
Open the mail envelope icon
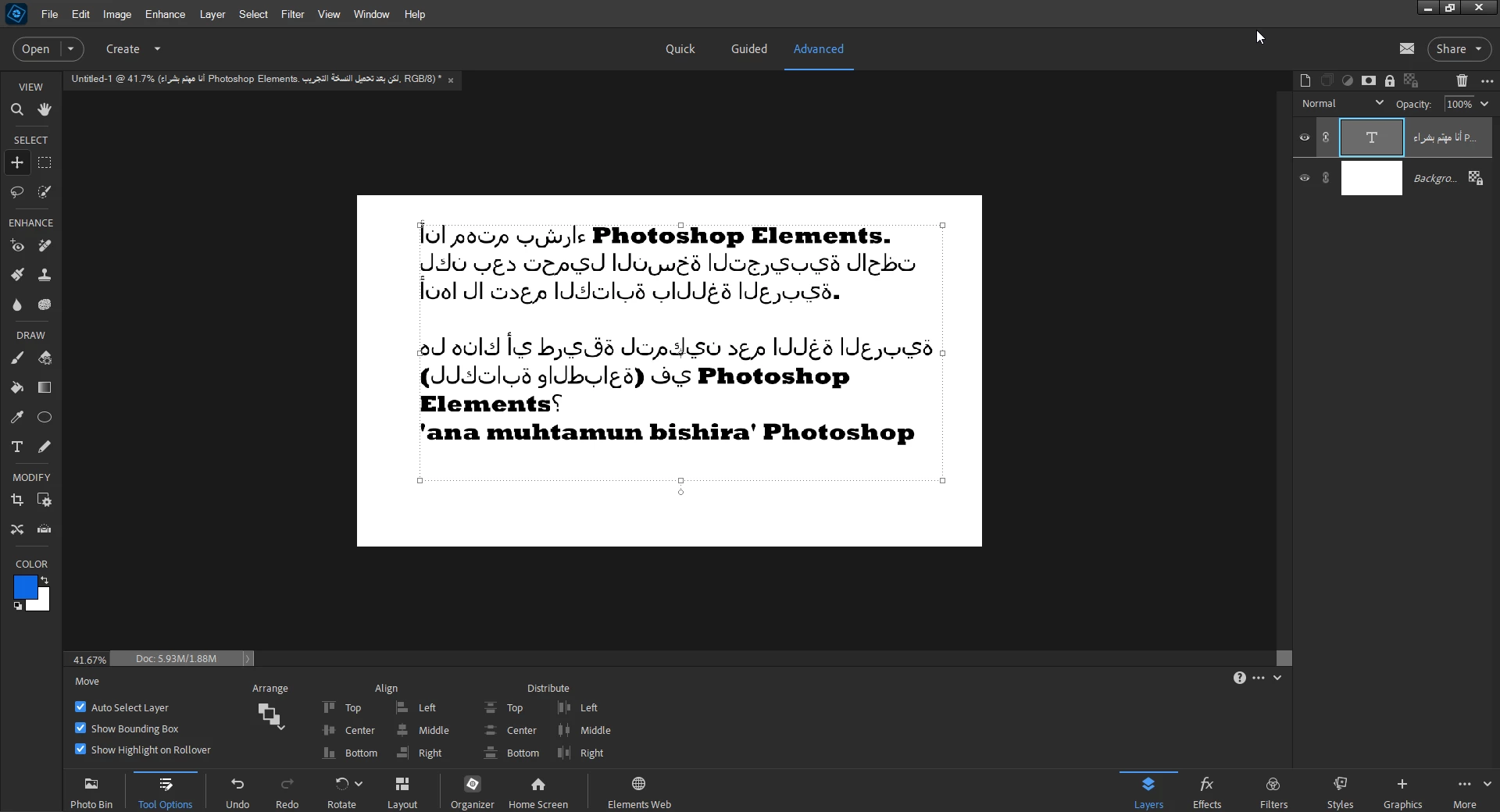(1407, 48)
